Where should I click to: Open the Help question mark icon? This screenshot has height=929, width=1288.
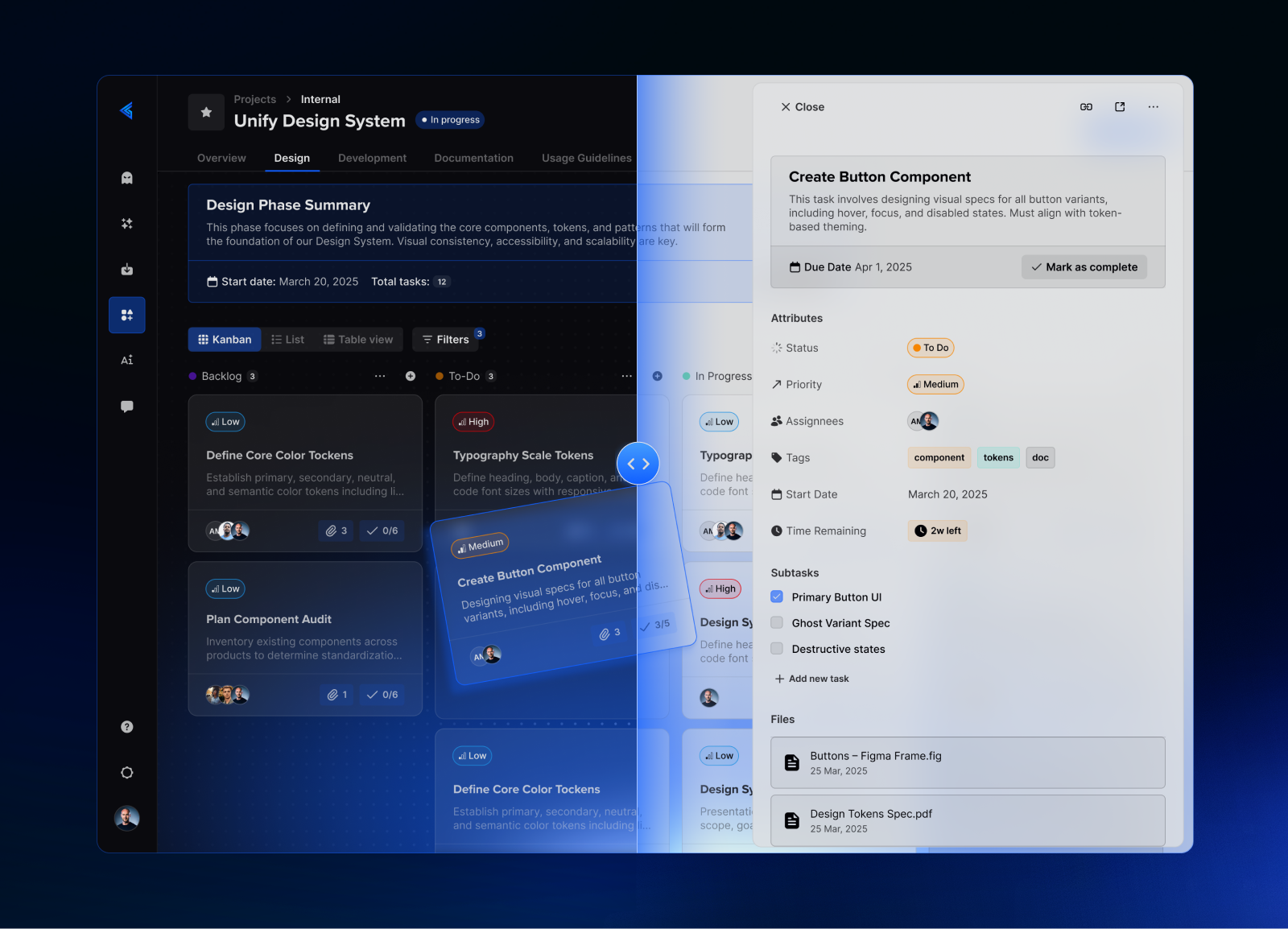126,726
